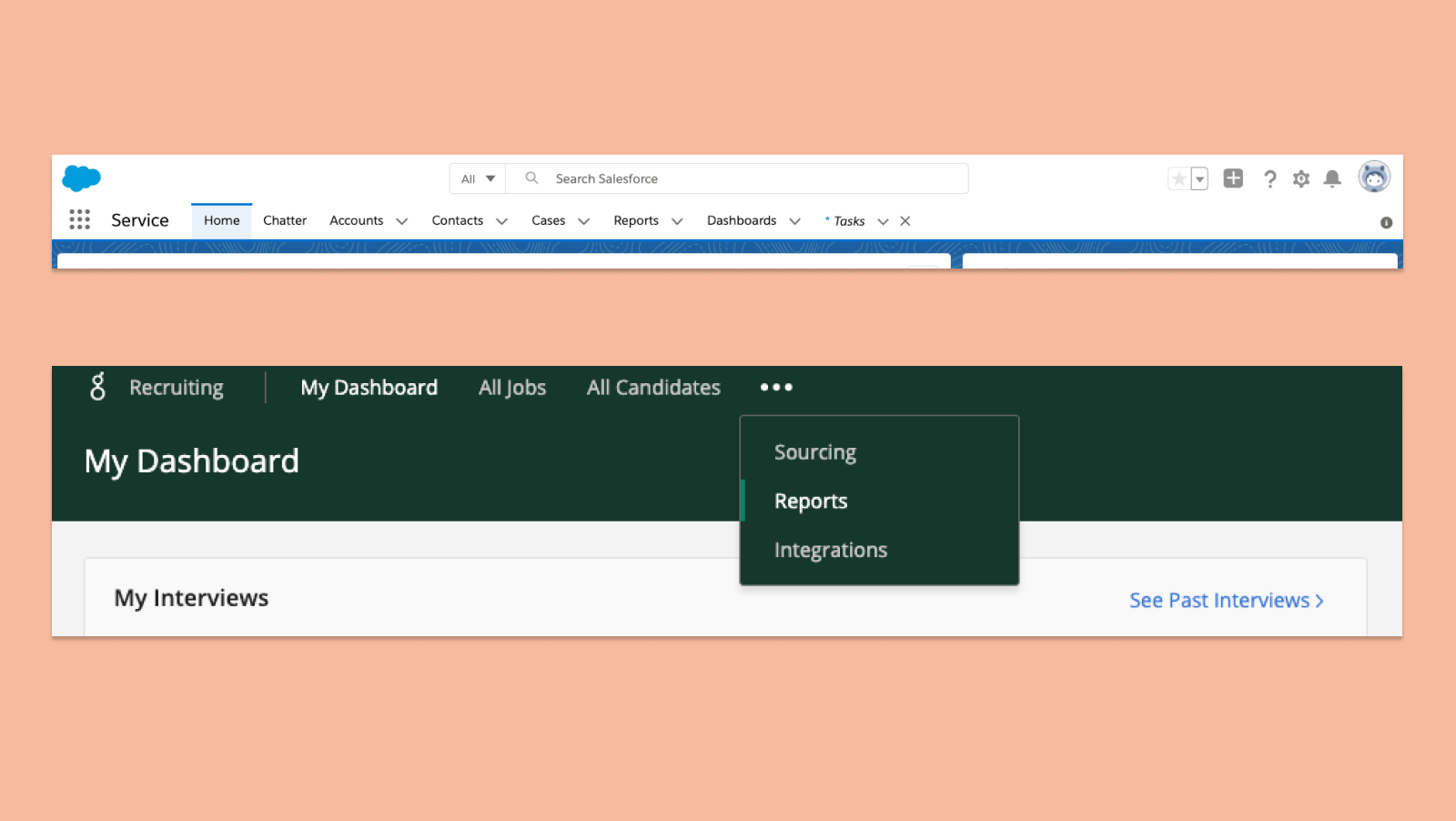Click the Greenhouse logo in Recruiting bar
Screen dimensions: 1456x821
[97, 387]
